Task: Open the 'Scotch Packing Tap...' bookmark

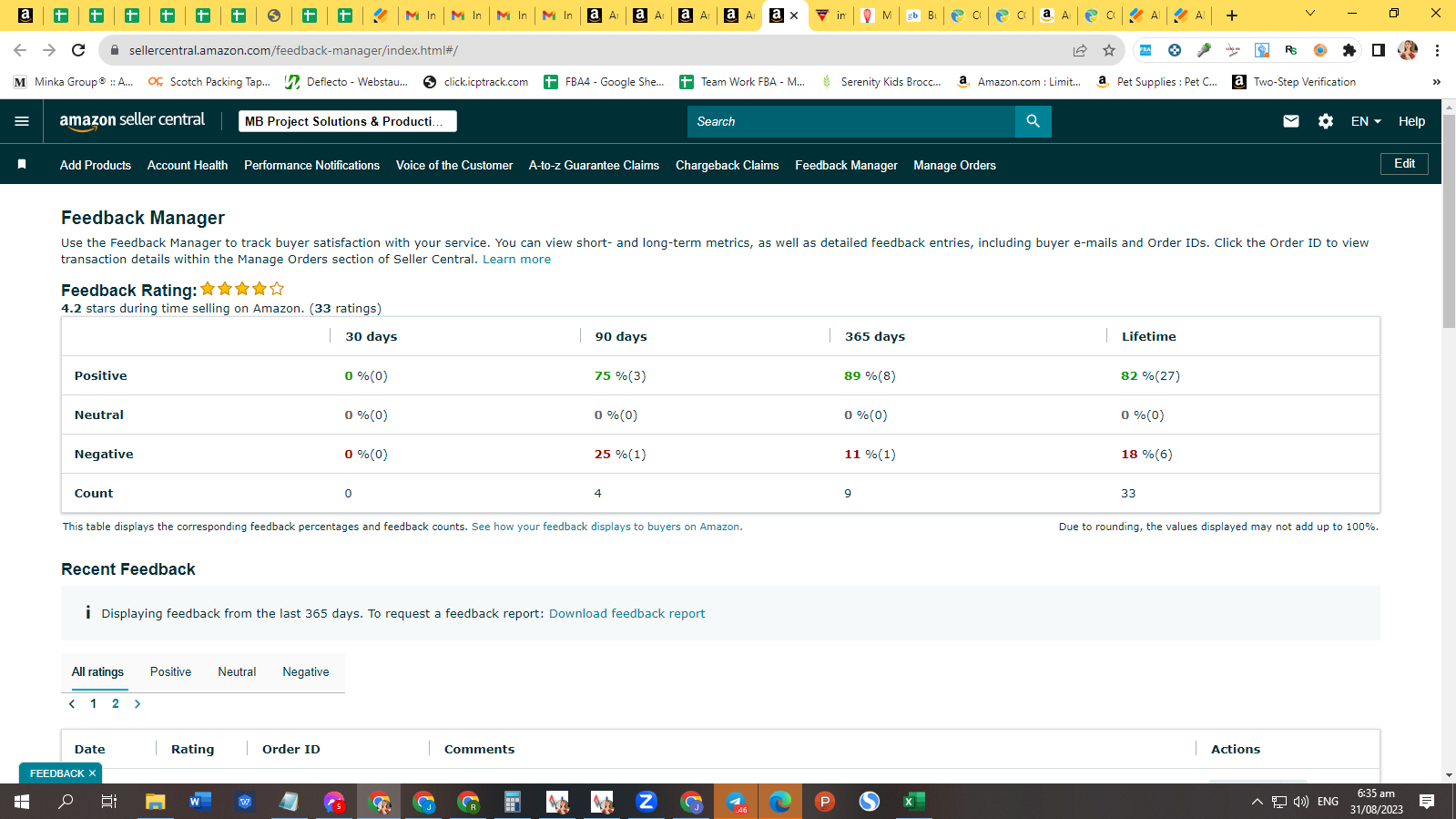Action: (209, 82)
